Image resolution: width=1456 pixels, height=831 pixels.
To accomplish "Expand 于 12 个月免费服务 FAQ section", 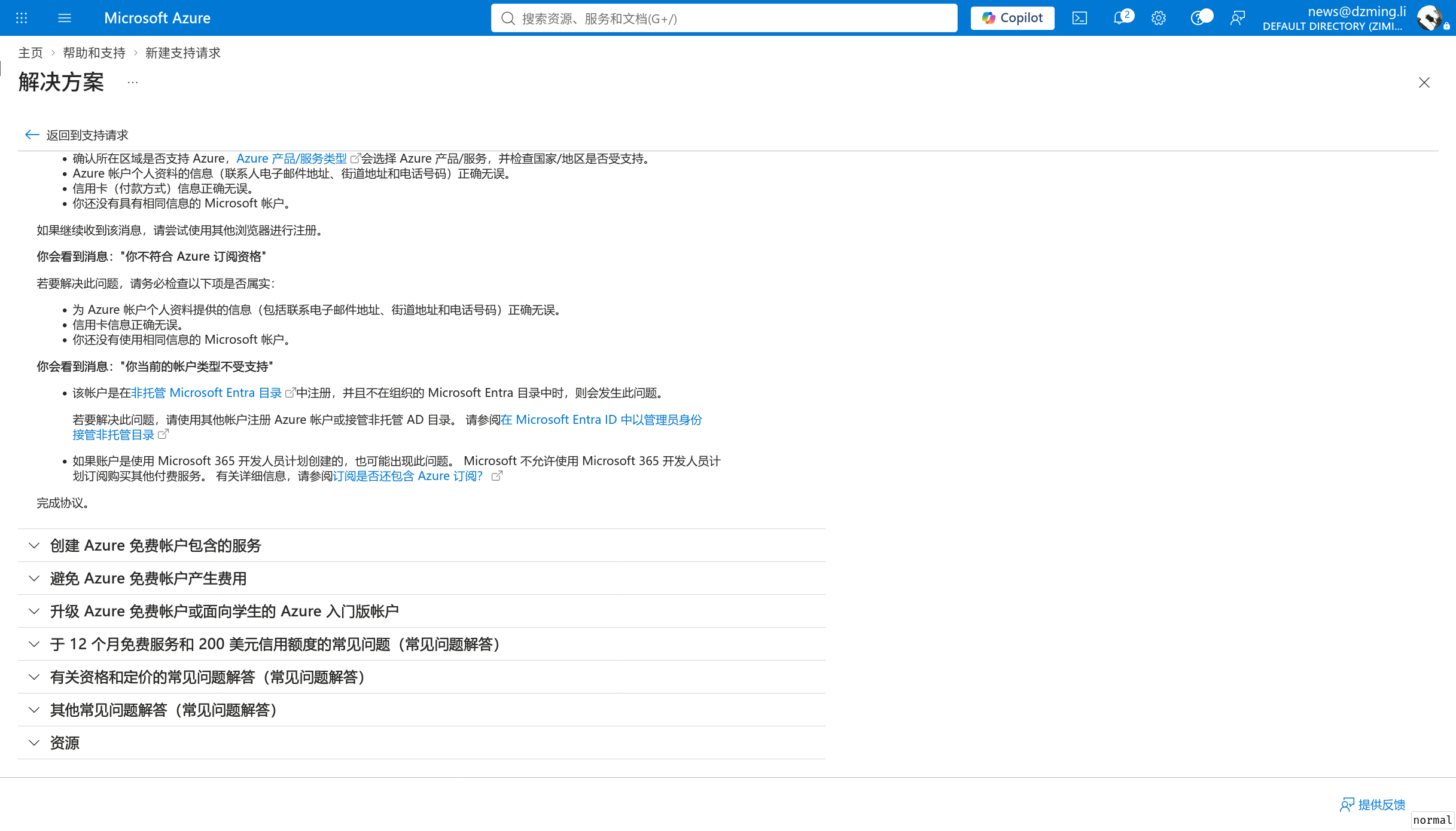I will click(422, 644).
